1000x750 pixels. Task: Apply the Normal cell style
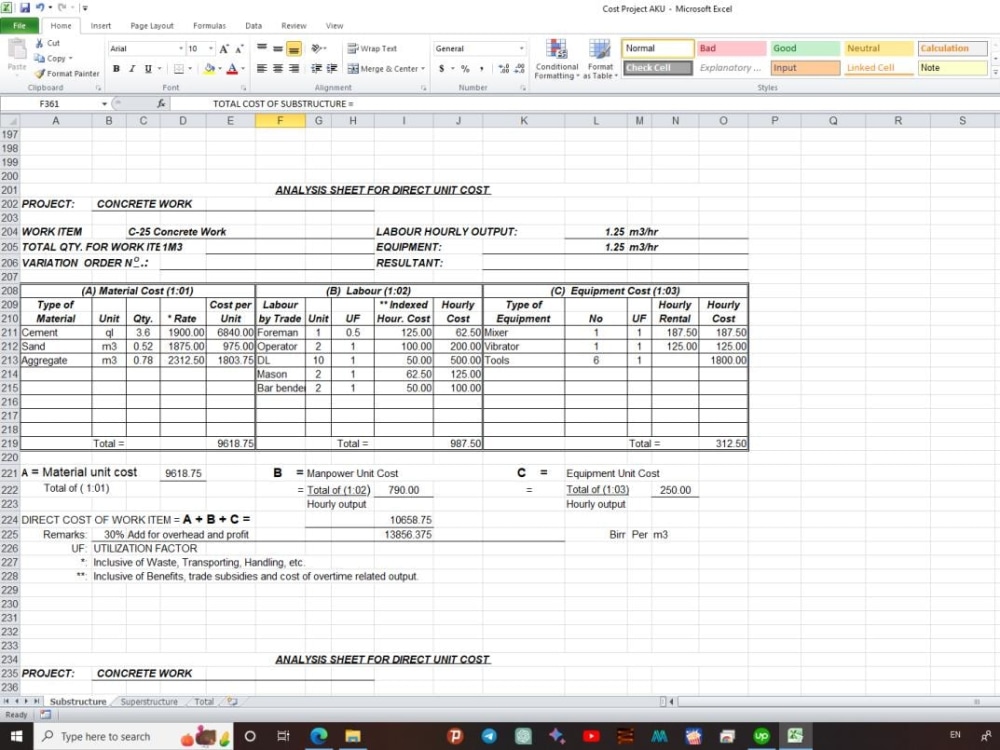tap(658, 48)
